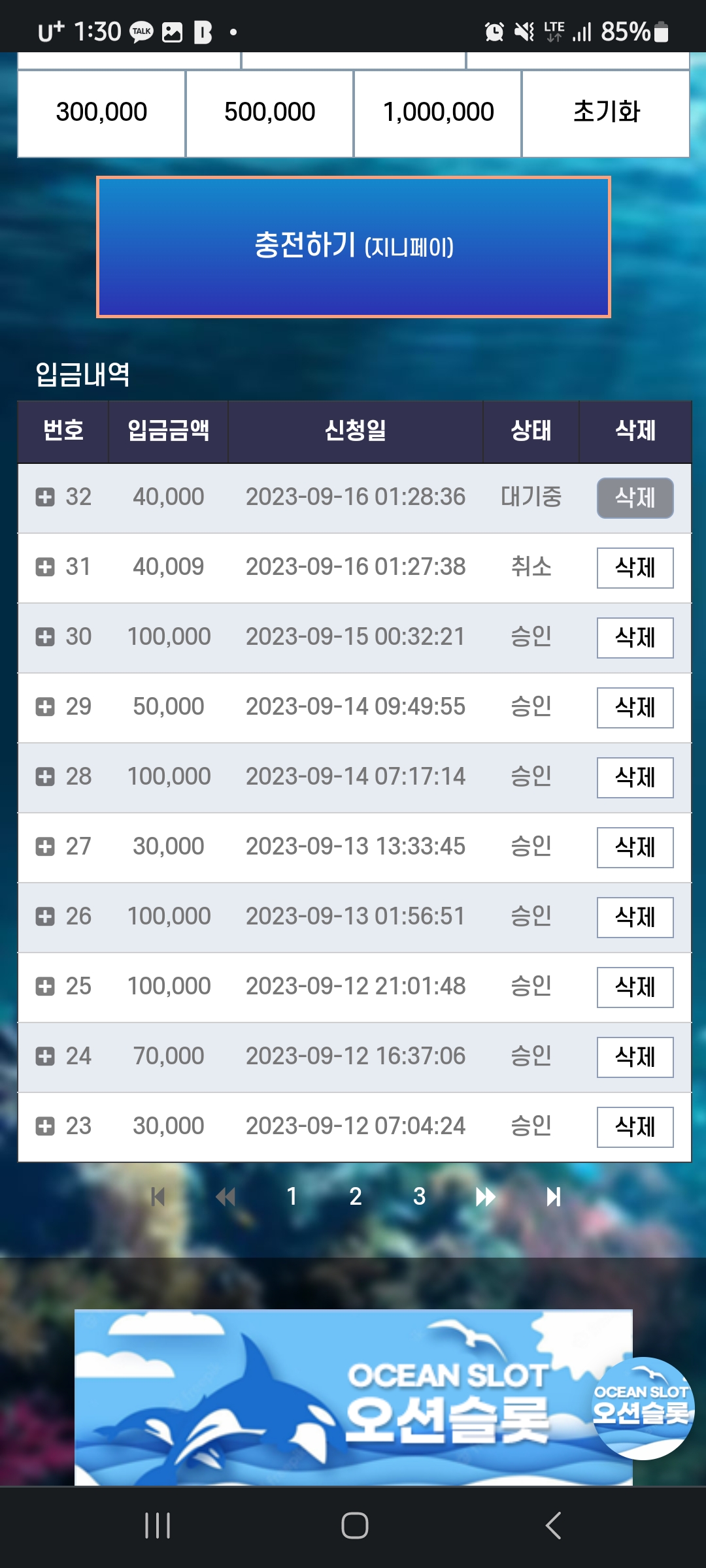This screenshot has width=706, height=1568.
Task: Select page 2 of deposit history
Action: (x=356, y=1197)
